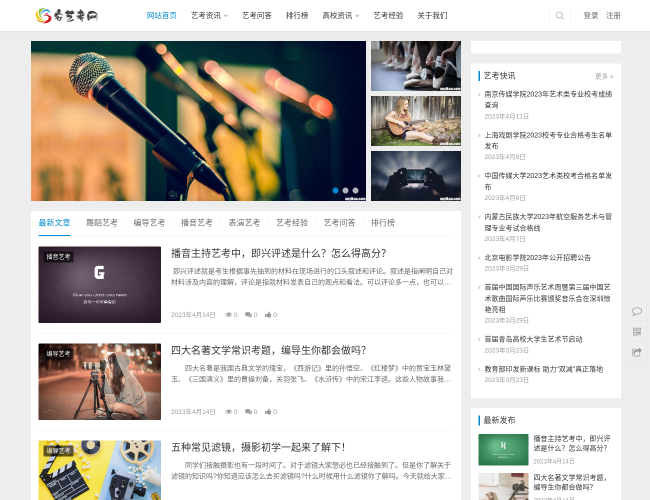Switch to the 排行榜 tab
Image resolution: width=650 pixels, height=500 pixels.
pos(383,223)
